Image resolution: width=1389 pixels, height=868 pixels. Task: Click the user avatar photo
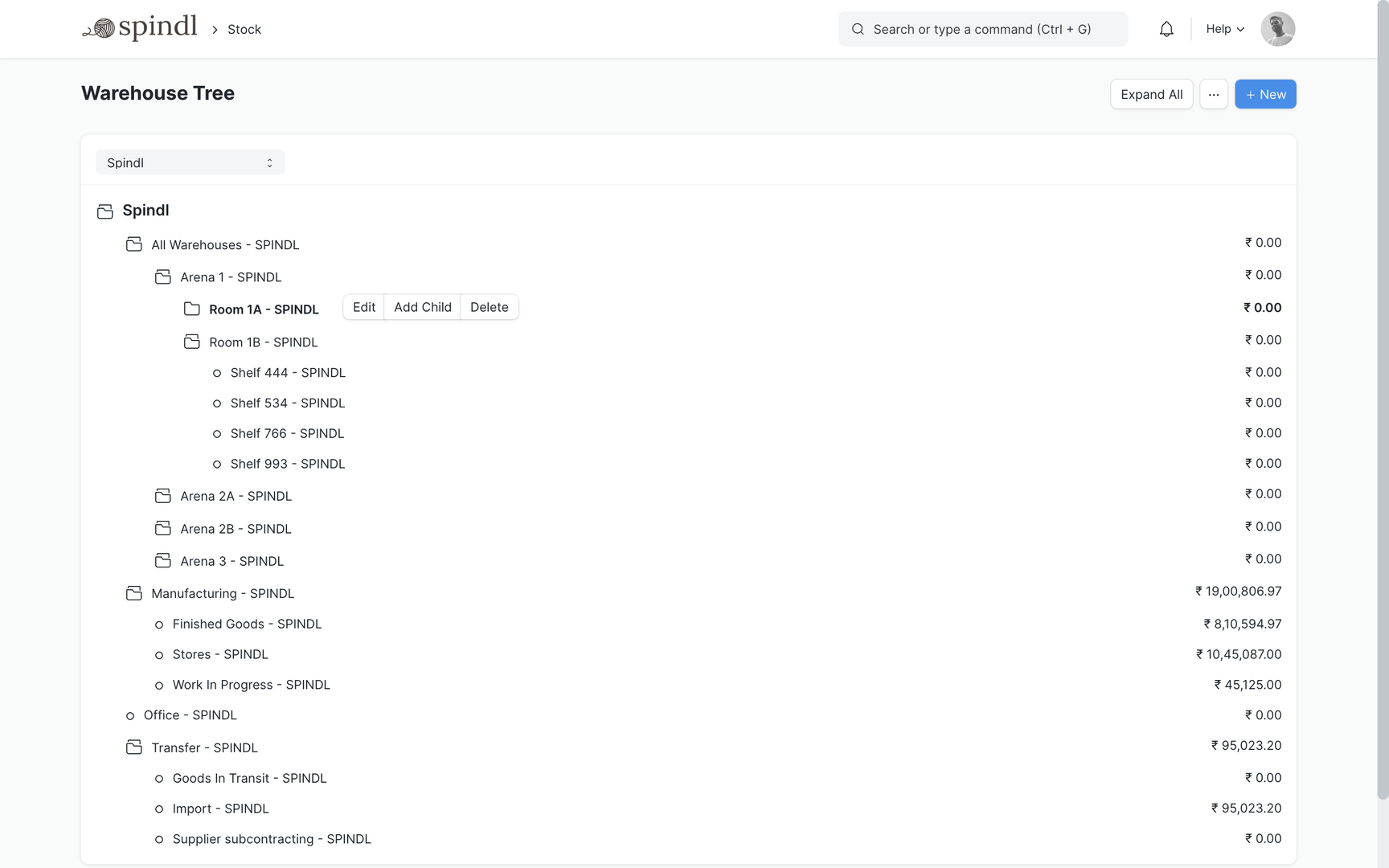point(1276,29)
